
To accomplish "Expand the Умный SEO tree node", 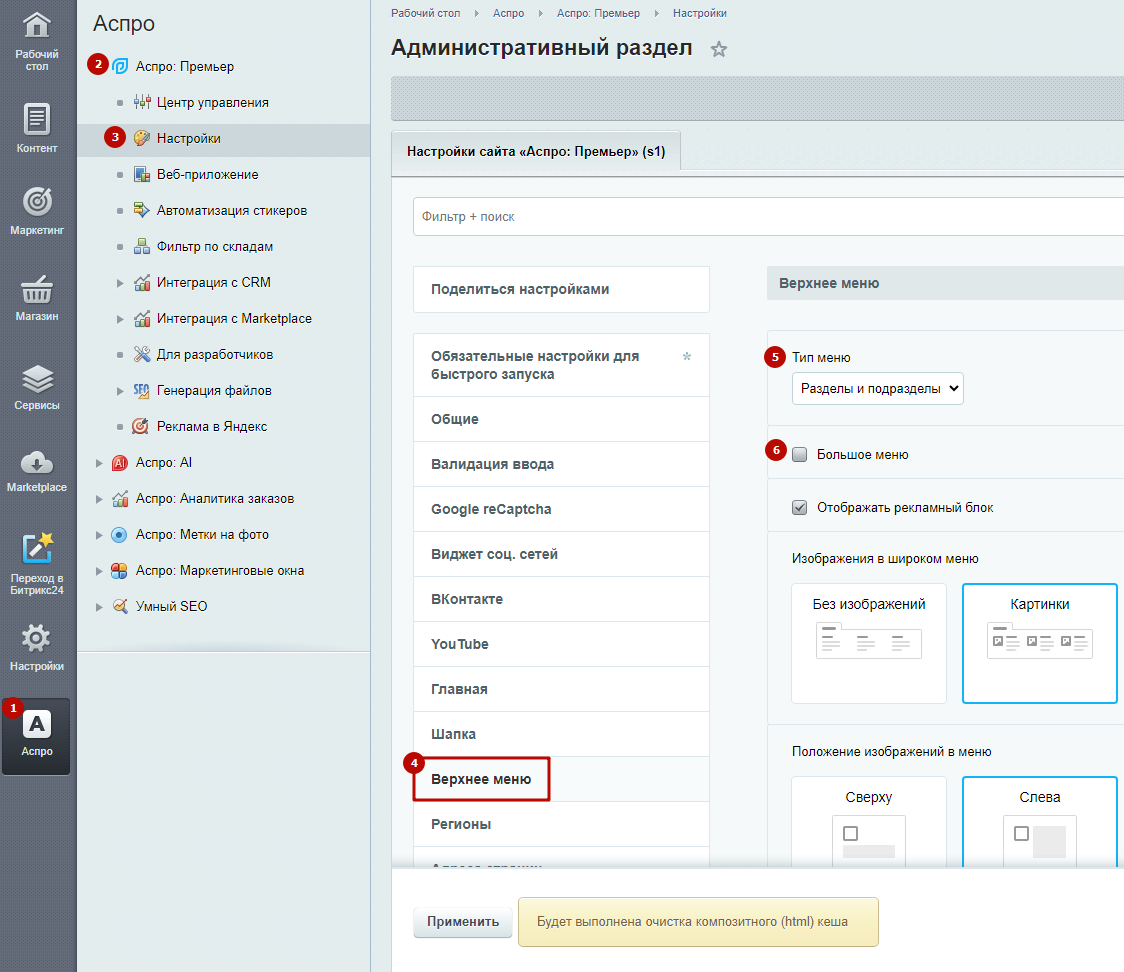I will coord(99,606).
